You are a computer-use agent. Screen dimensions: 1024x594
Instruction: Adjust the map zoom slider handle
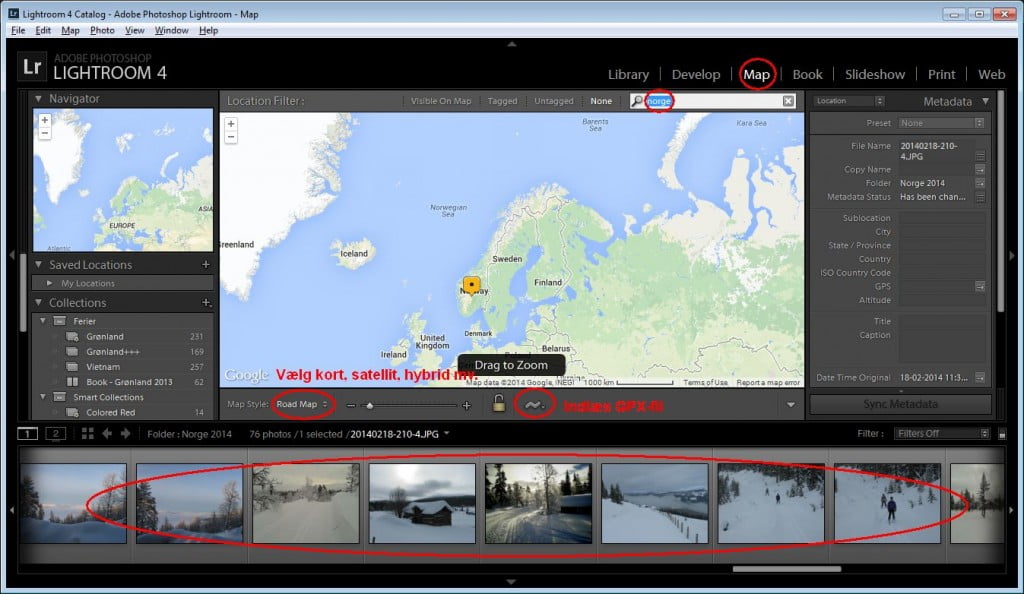(x=370, y=405)
